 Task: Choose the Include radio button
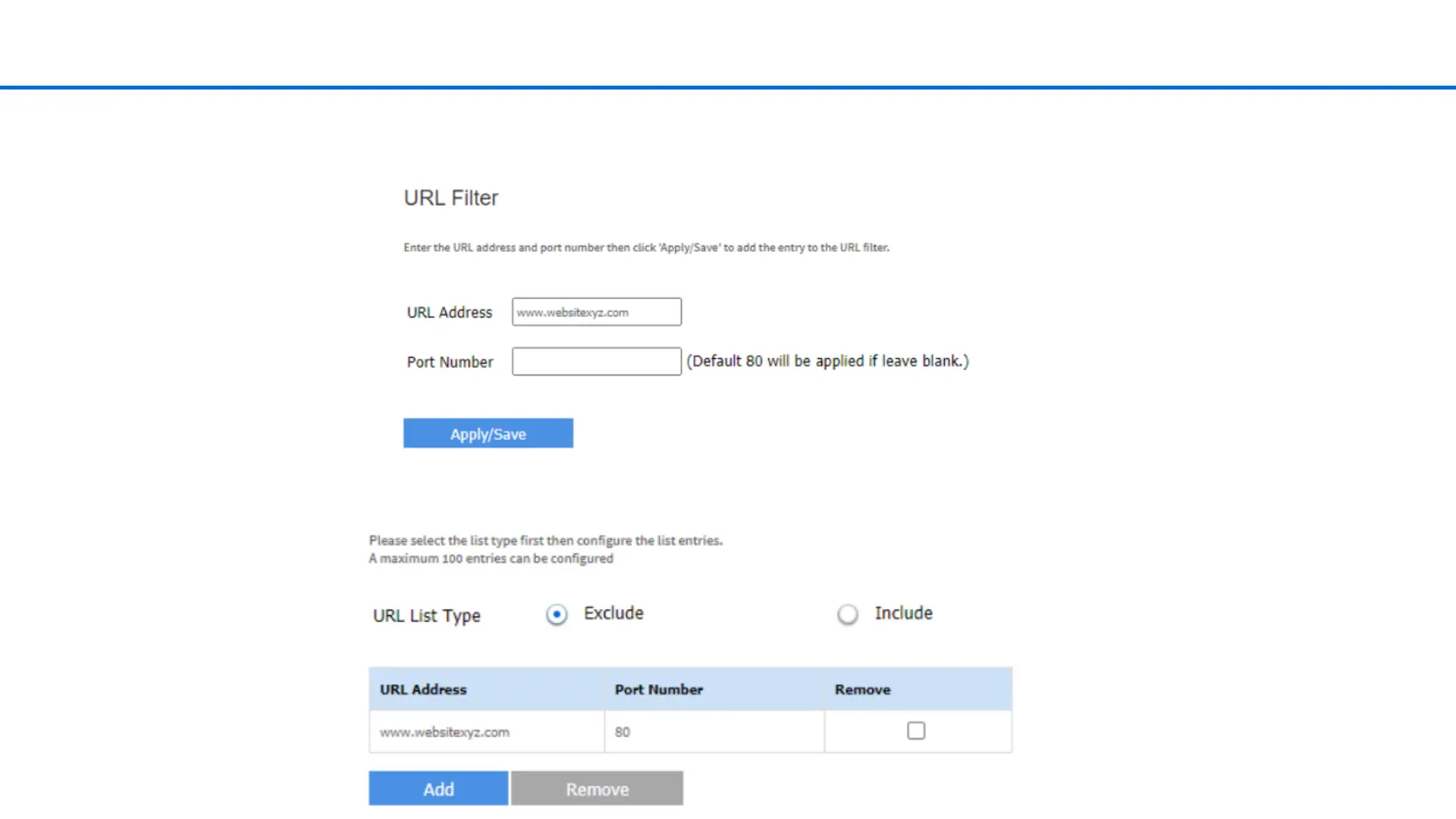848,614
